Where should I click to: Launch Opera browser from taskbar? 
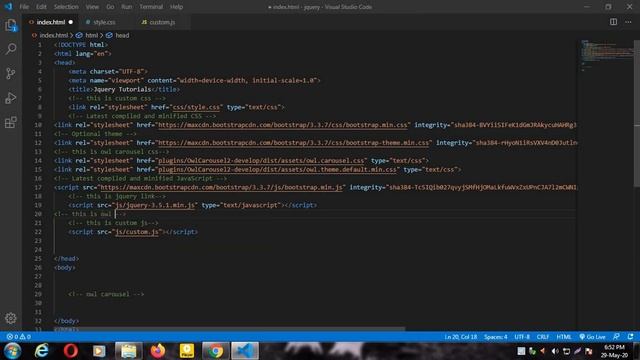click(x=71, y=351)
